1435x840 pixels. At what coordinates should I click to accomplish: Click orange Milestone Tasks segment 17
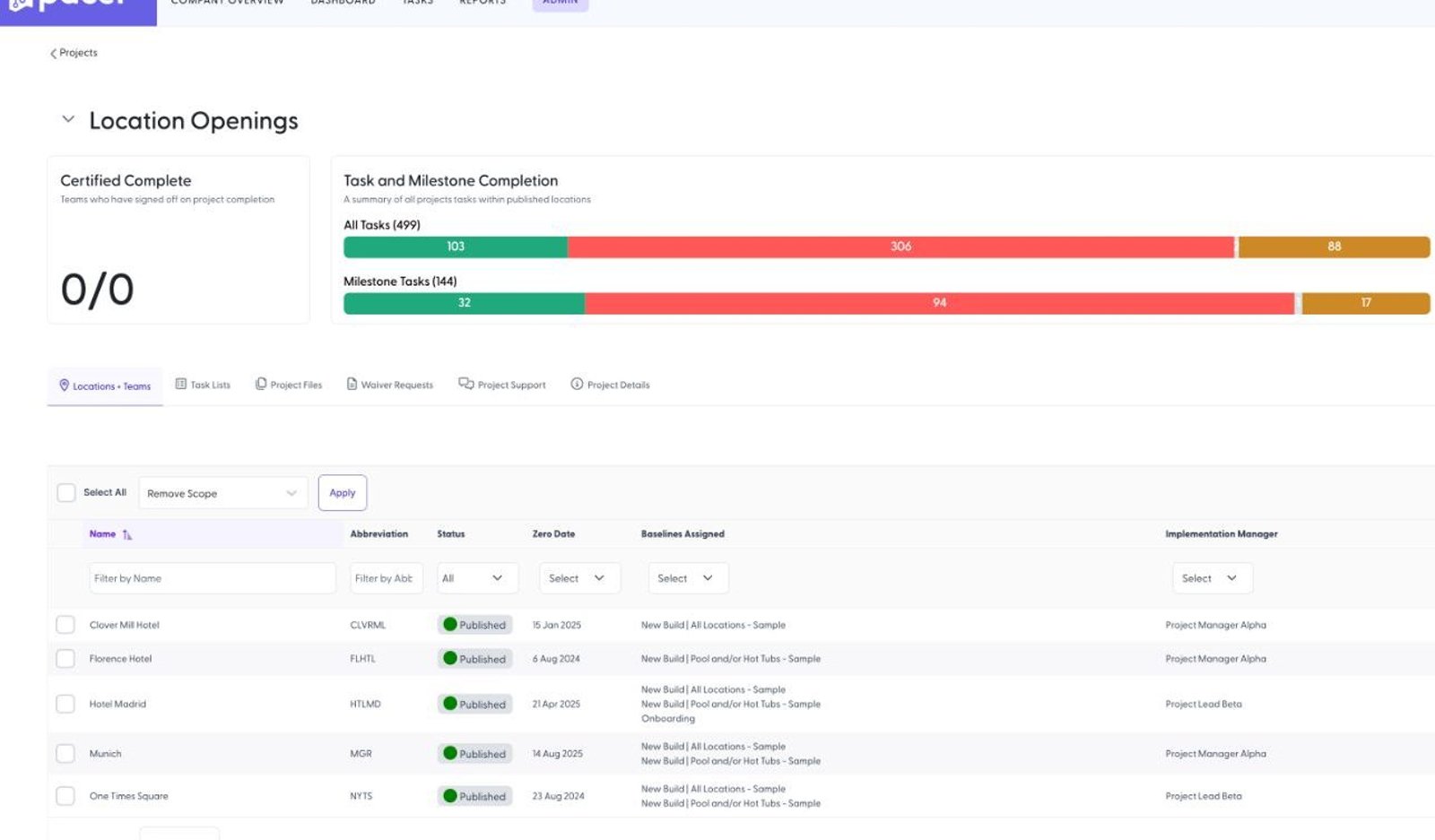click(x=1366, y=303)
